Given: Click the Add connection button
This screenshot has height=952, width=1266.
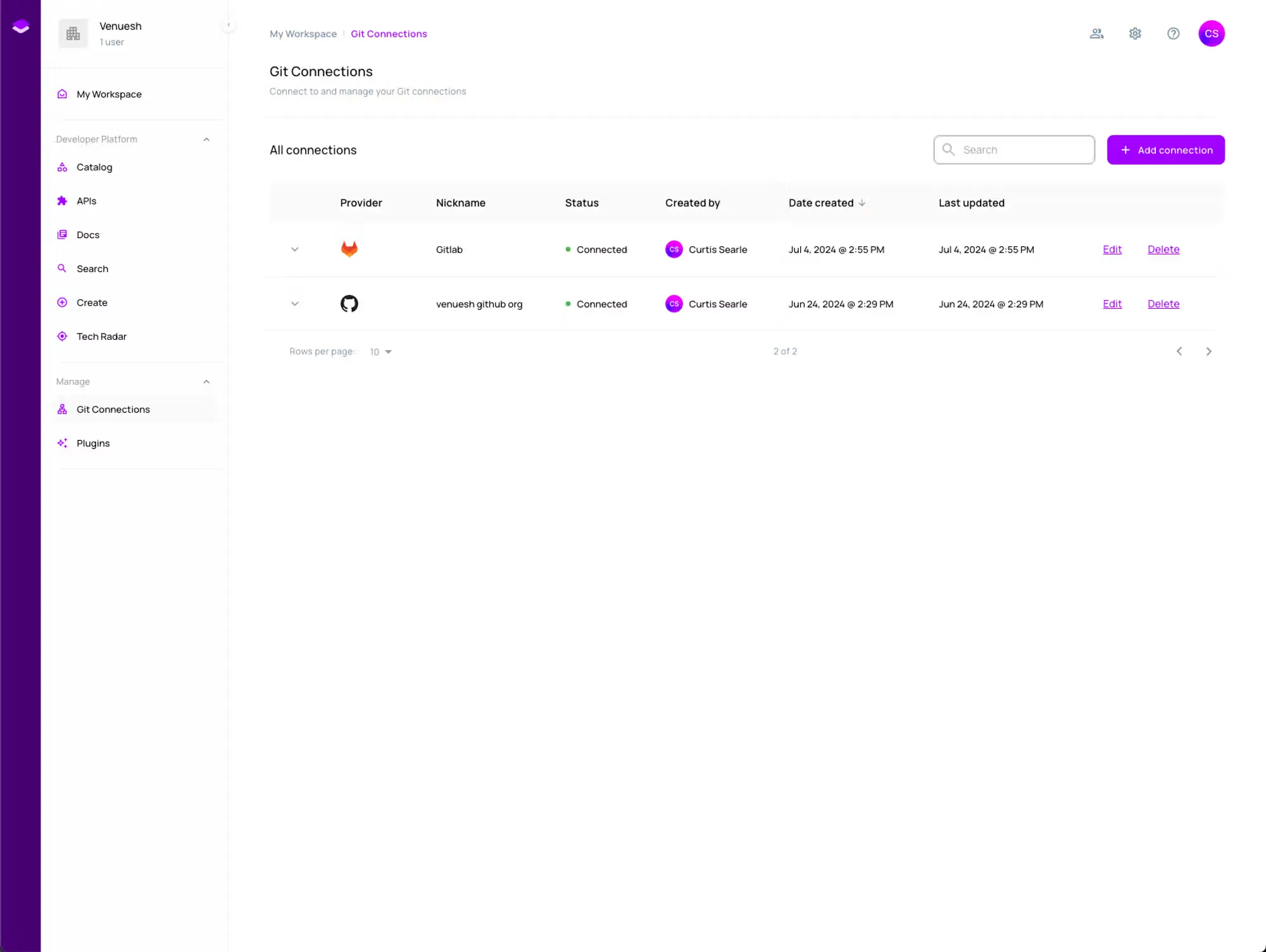Looking at the screenshot, I should pos(1165,150).
